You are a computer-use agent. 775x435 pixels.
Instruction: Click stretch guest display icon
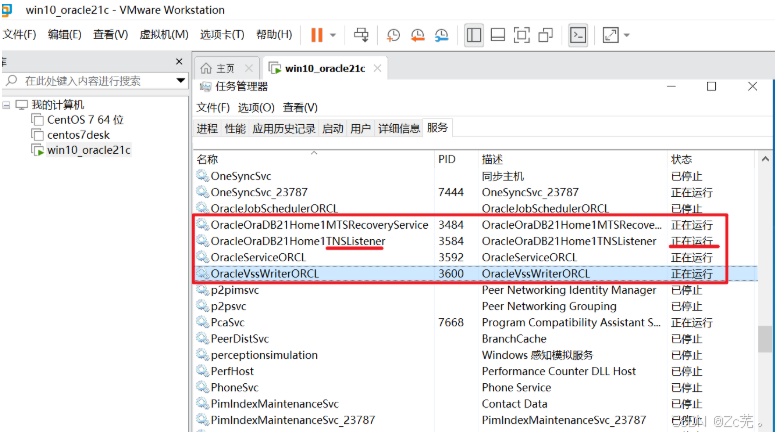coord(610,35)
